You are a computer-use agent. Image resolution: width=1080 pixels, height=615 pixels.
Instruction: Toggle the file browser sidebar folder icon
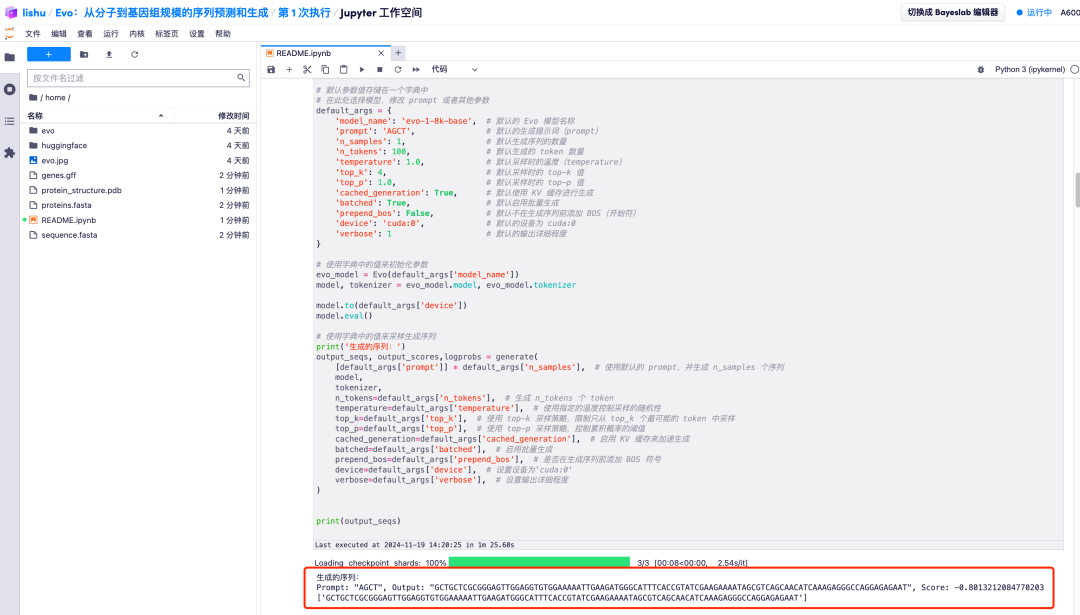click(10, 57)
